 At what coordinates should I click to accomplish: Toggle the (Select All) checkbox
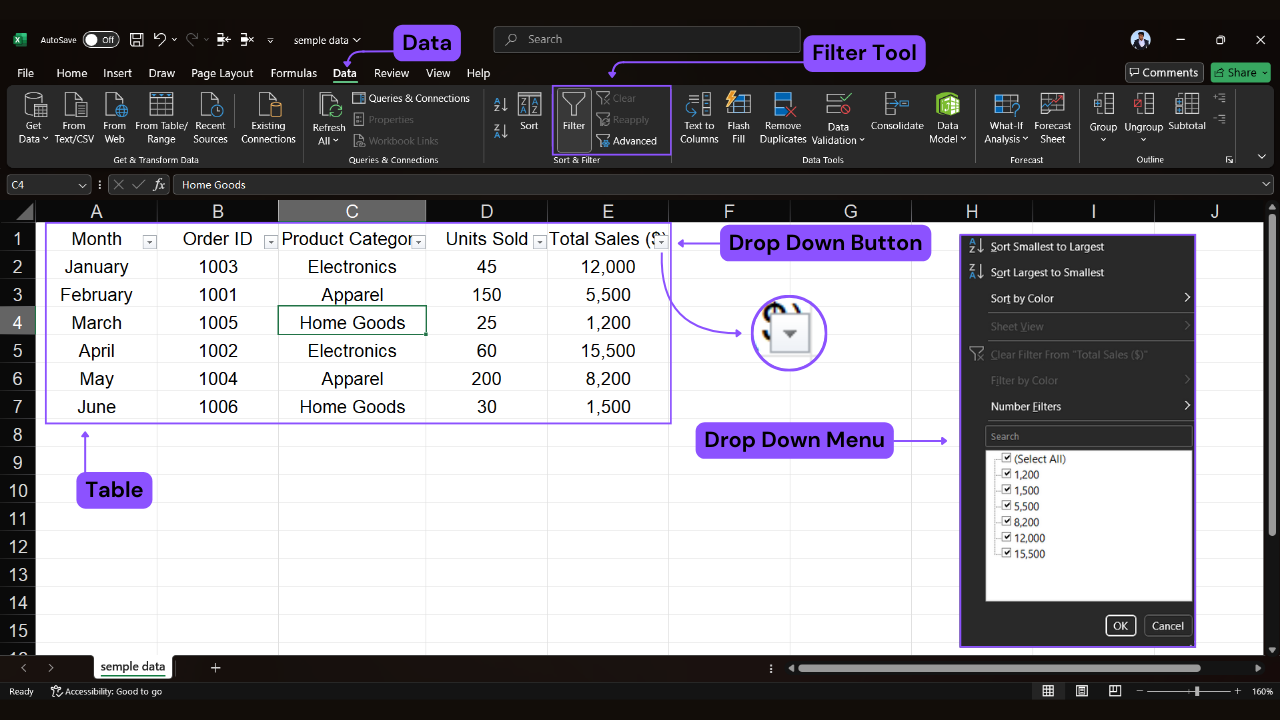[1006, 458]
